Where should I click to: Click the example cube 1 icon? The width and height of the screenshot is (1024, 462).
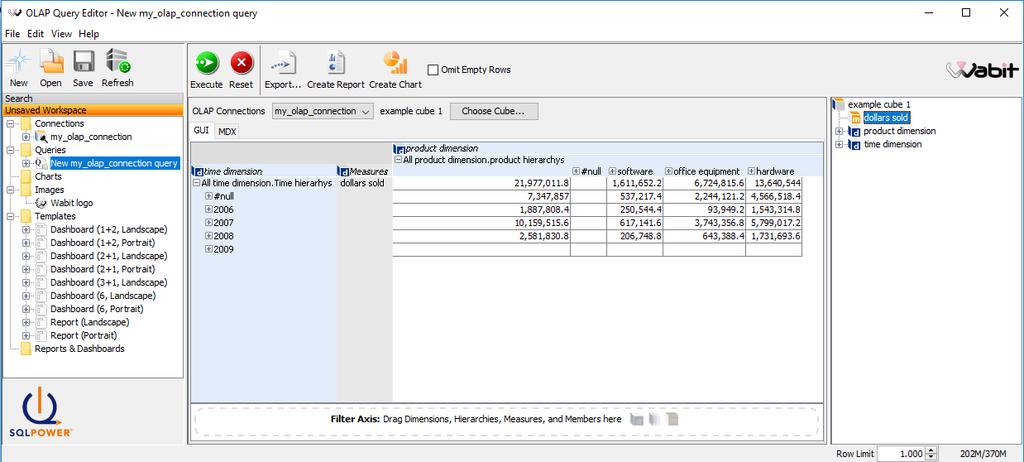click(x=839, y=105)
